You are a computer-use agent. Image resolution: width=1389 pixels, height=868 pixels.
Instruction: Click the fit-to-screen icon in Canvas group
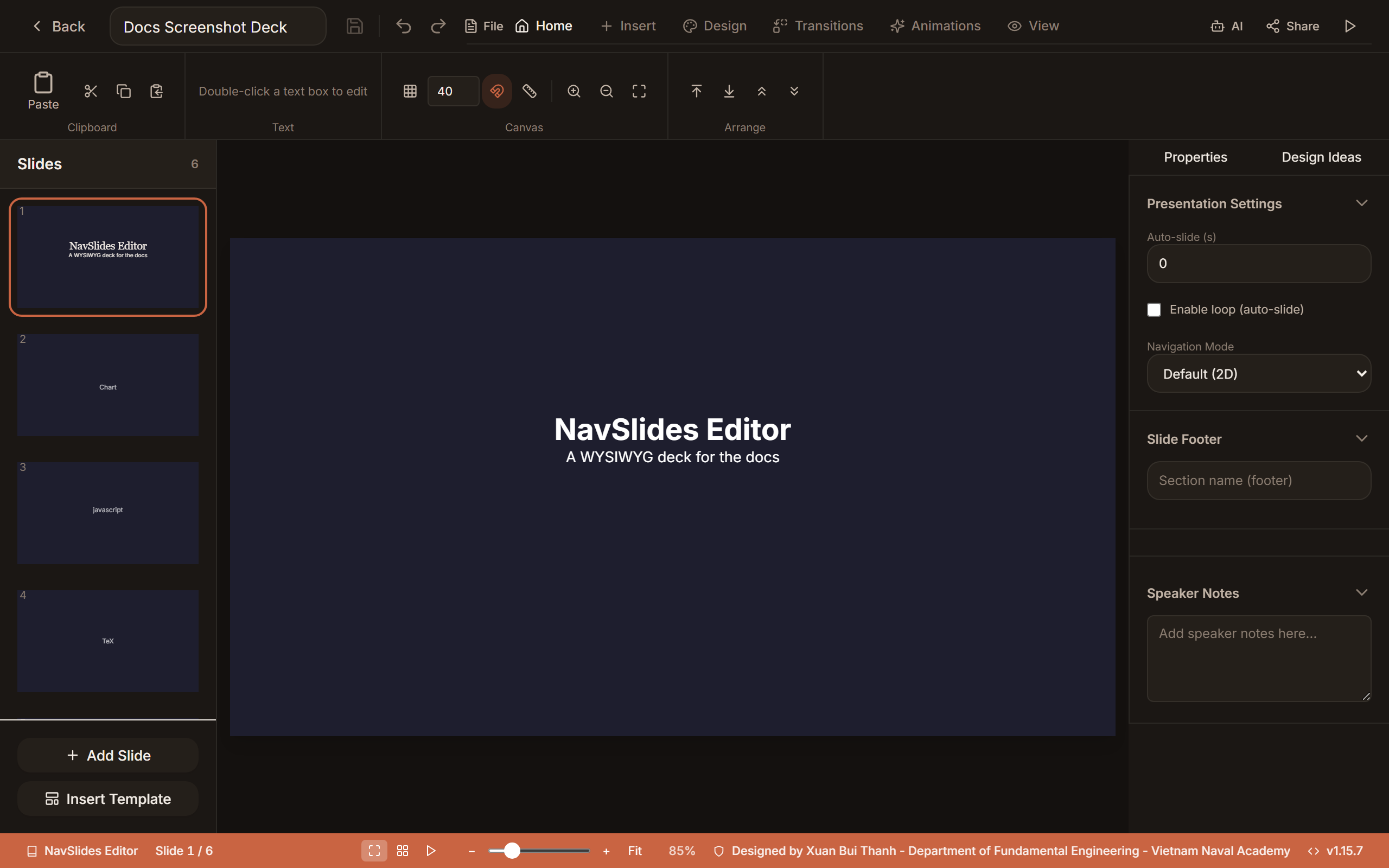[x=639, y=91]
